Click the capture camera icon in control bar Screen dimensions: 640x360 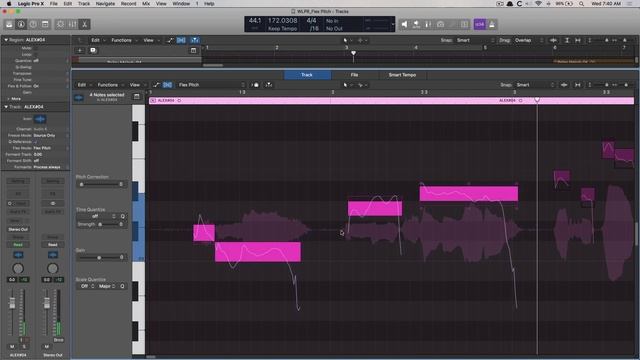440,24
